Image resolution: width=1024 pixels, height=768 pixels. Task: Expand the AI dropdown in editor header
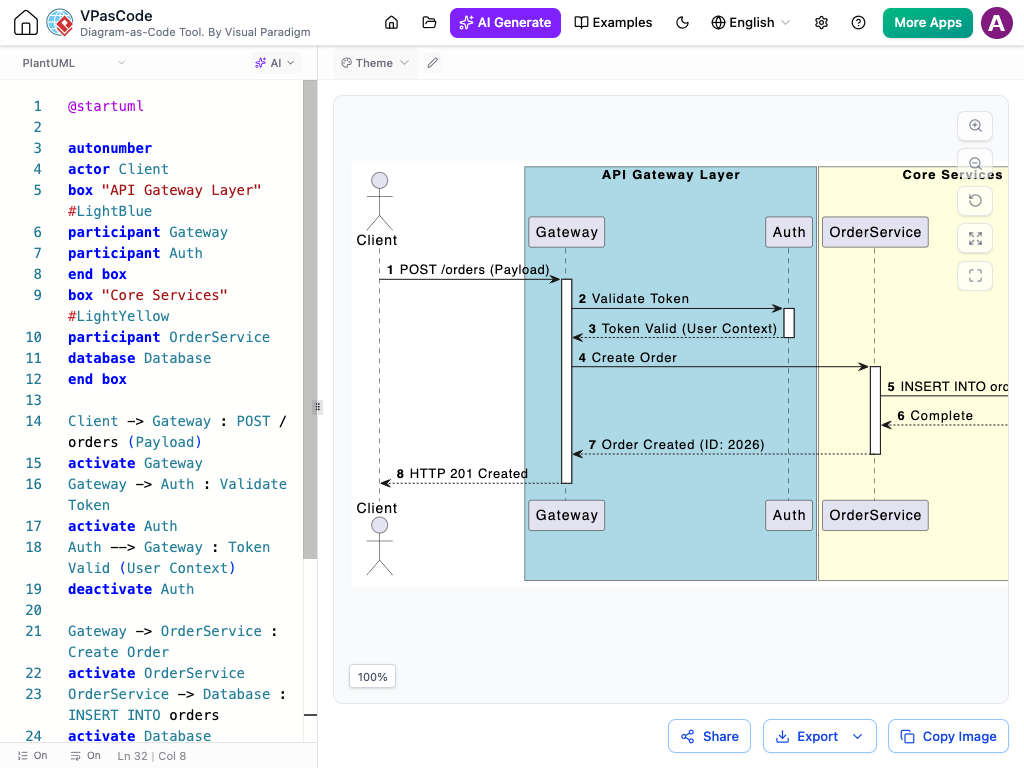click(274, 63)
